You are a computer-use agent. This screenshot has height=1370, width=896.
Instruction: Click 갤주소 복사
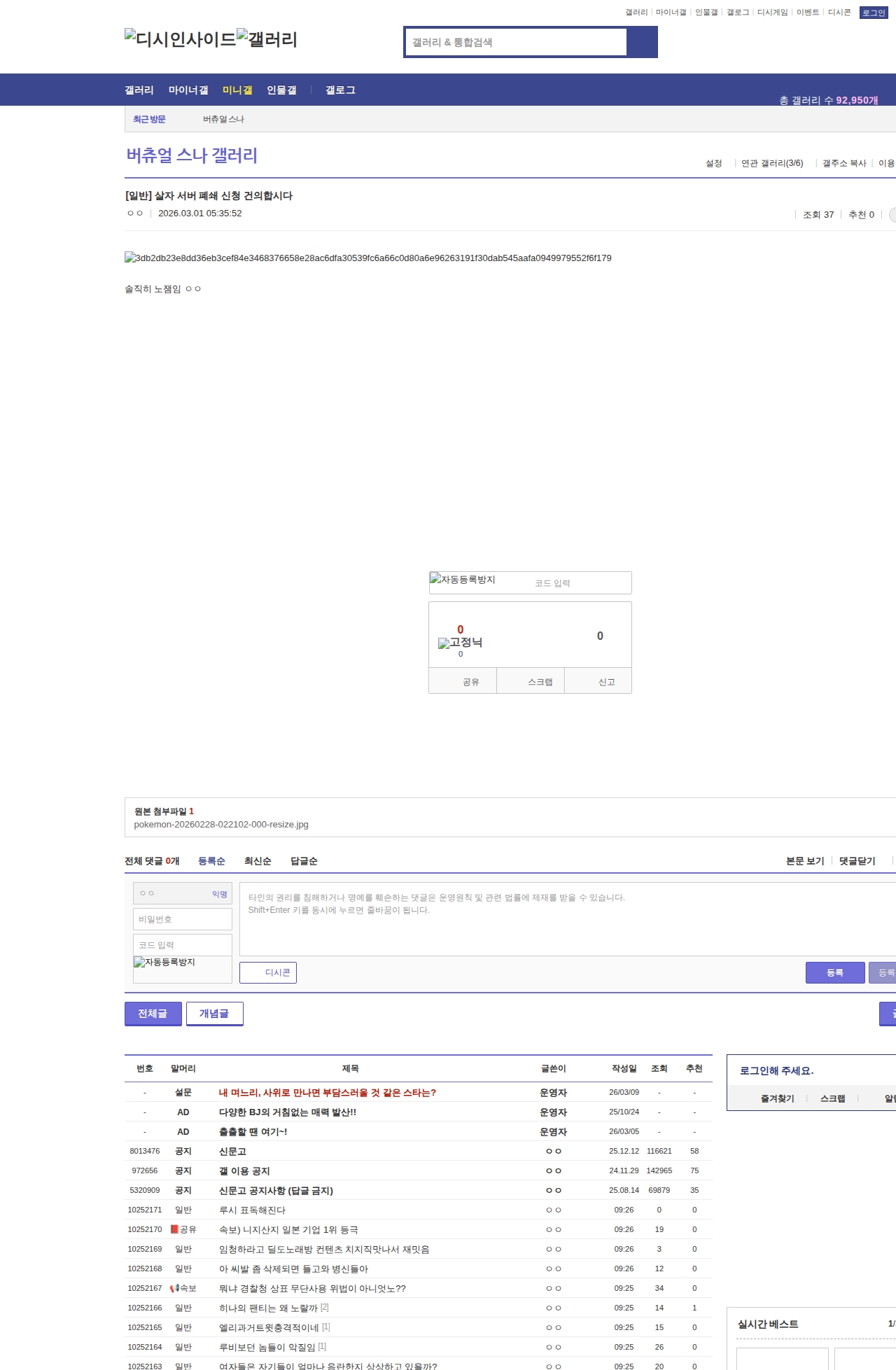click(x=844, y=163)
